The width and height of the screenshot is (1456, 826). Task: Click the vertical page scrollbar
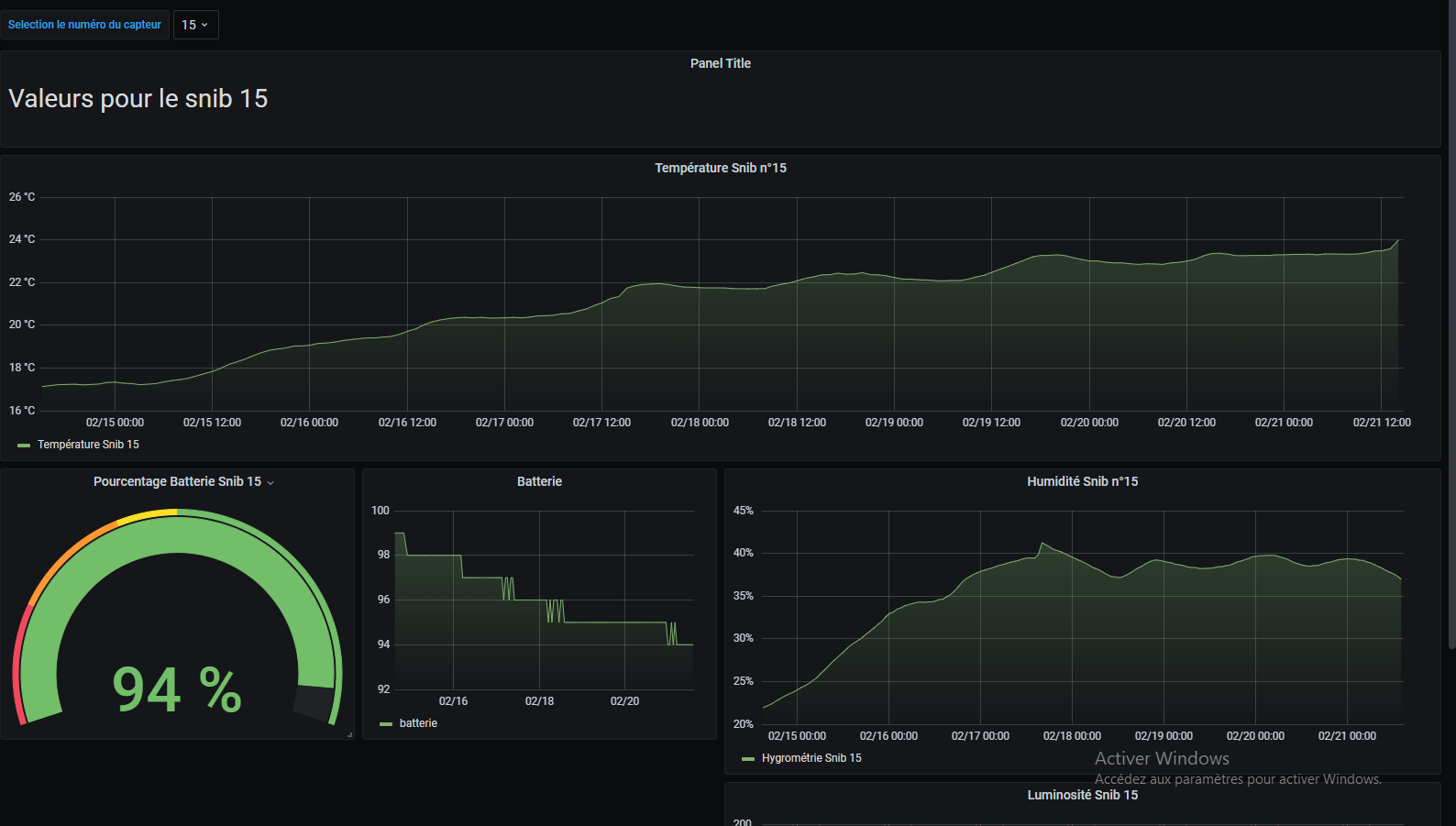coord(1451,324)
